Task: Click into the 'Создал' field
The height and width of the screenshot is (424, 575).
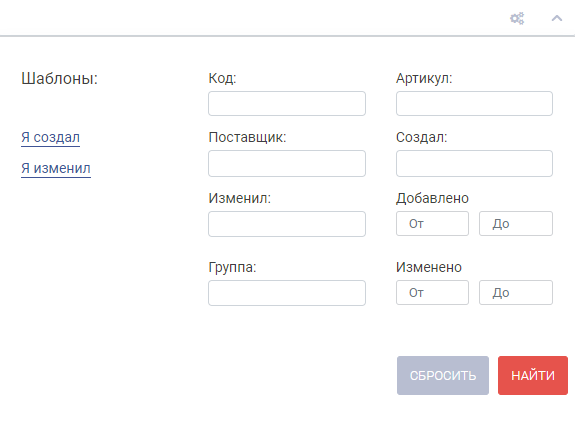Action: point(474,163)
